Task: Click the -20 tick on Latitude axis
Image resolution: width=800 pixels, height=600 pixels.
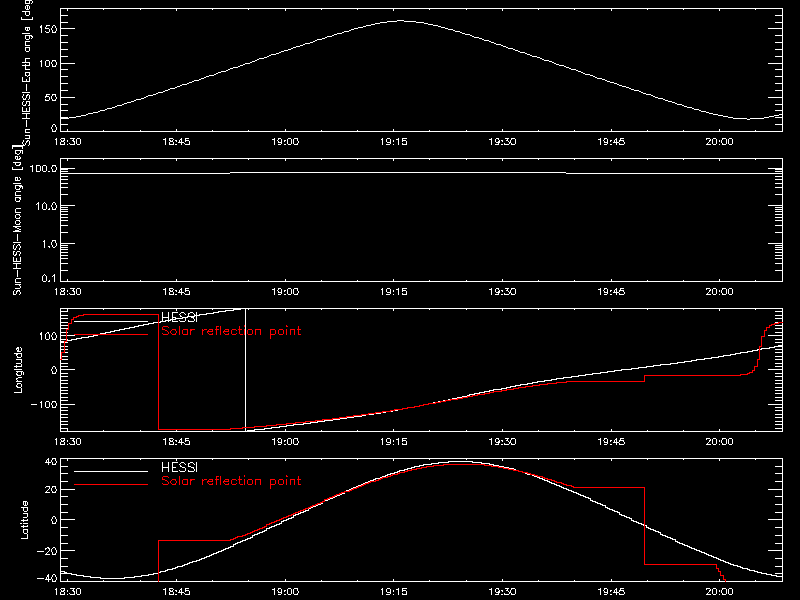Action: coord(47,551)
